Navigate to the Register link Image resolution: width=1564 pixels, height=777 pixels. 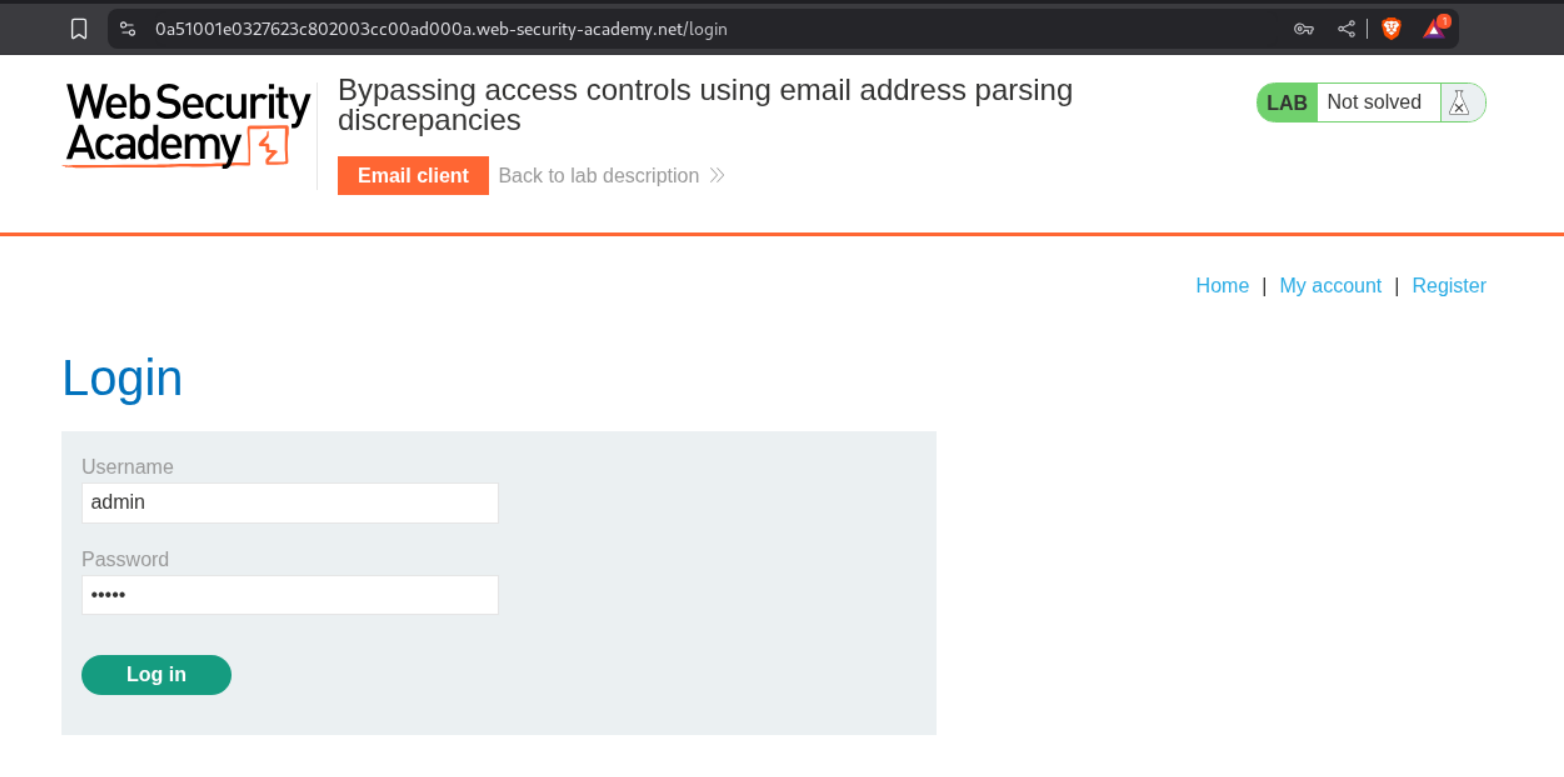click(x=1448, y=286)
